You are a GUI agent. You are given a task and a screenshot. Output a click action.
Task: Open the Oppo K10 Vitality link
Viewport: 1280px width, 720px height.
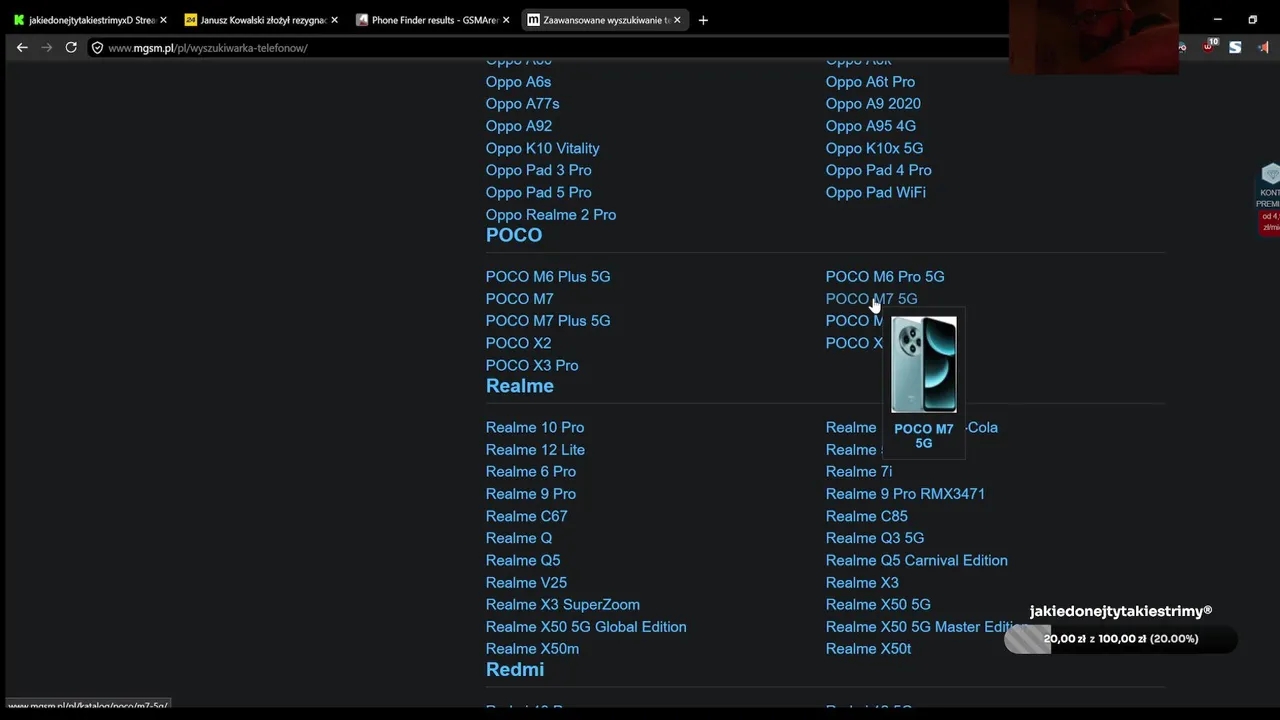pyautogui.click(x=543, y=148)
